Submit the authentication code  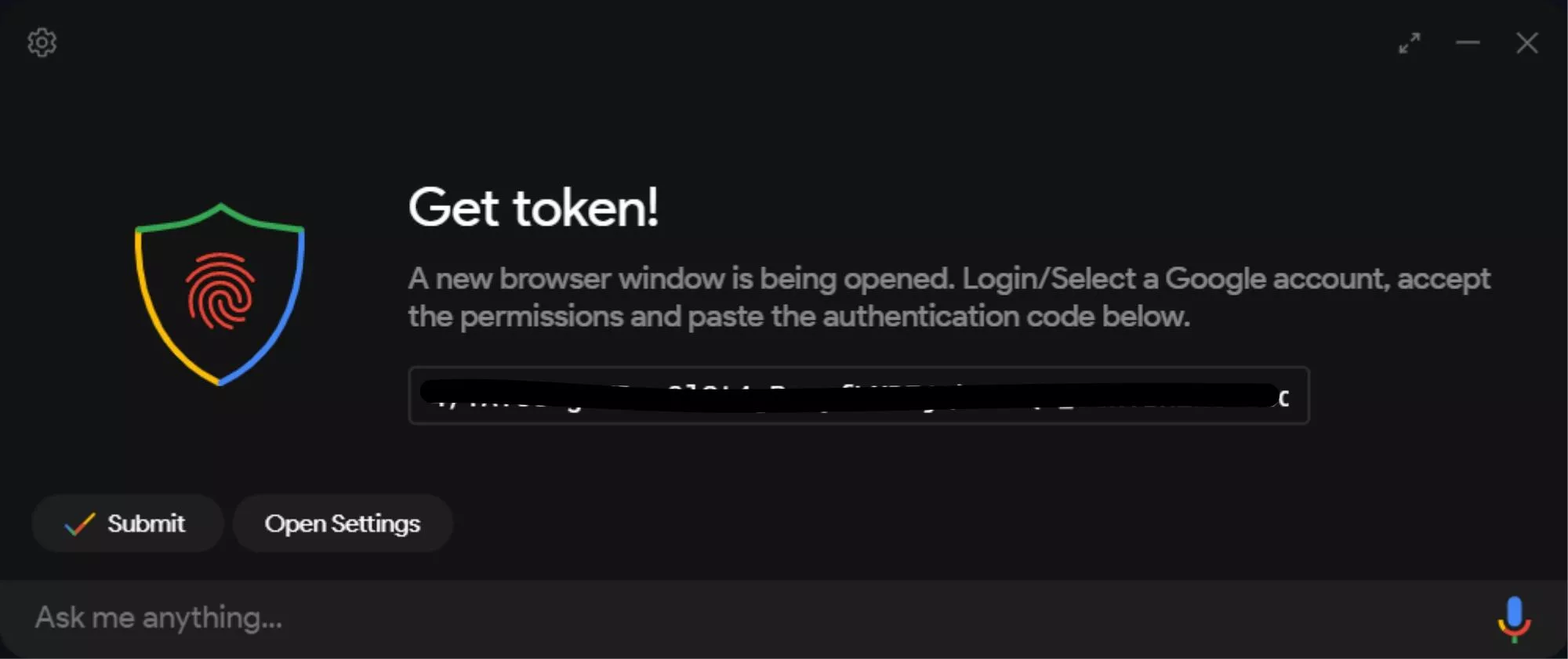click(x=128, y=523)
